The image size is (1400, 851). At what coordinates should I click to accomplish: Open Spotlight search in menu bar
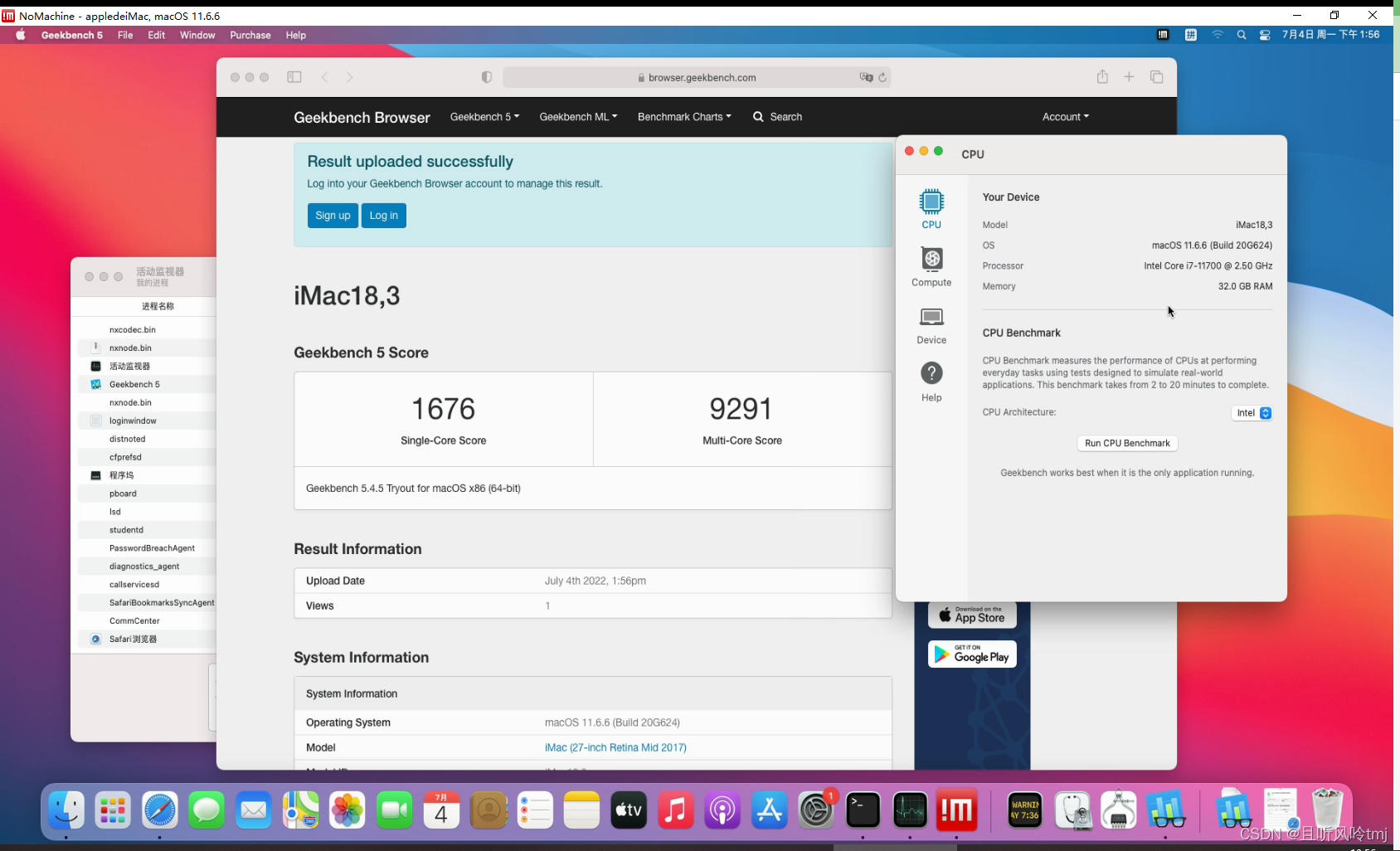1242,35
